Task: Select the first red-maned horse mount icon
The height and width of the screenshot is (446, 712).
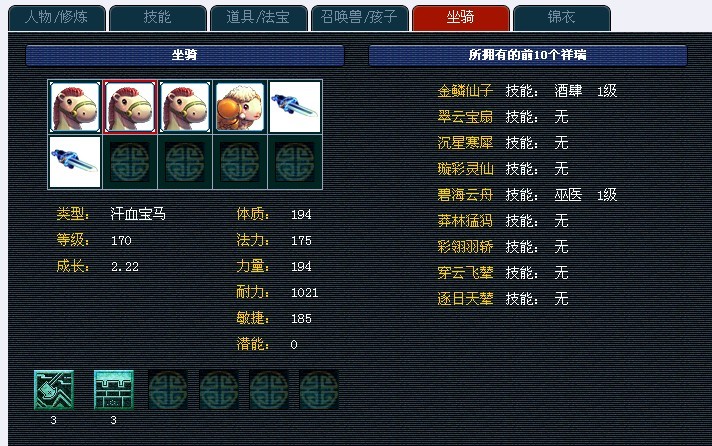Action: [75, 107]
